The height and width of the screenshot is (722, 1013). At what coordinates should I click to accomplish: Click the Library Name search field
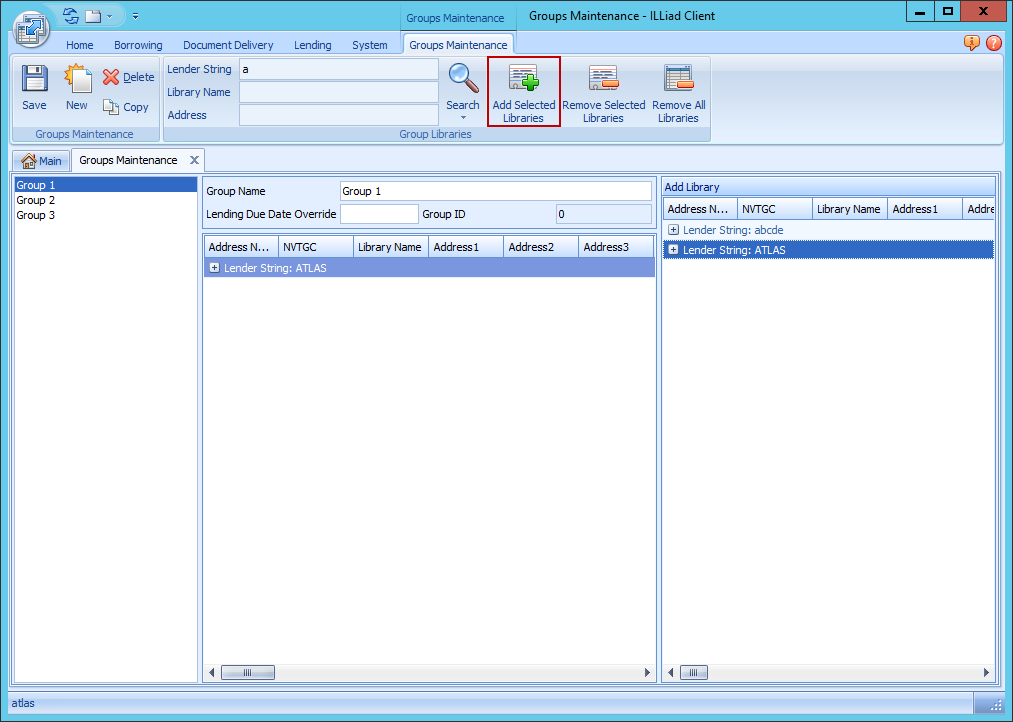pos(338,92)
